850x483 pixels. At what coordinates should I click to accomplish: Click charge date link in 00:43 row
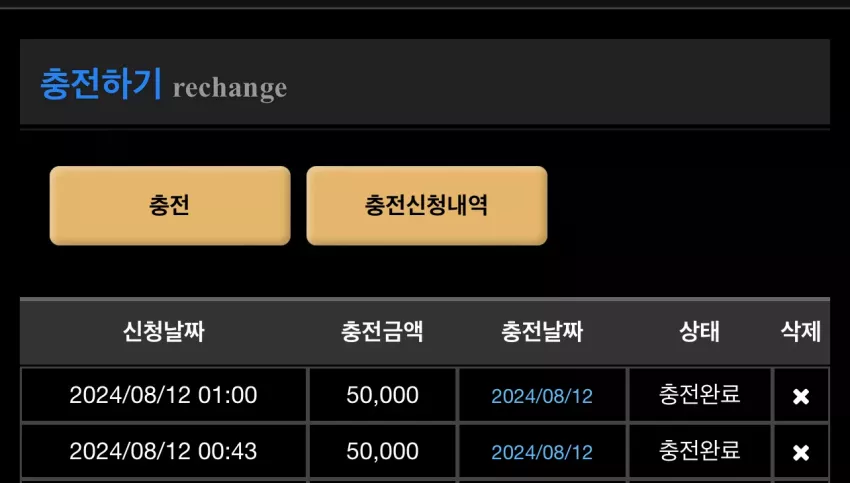542,453
